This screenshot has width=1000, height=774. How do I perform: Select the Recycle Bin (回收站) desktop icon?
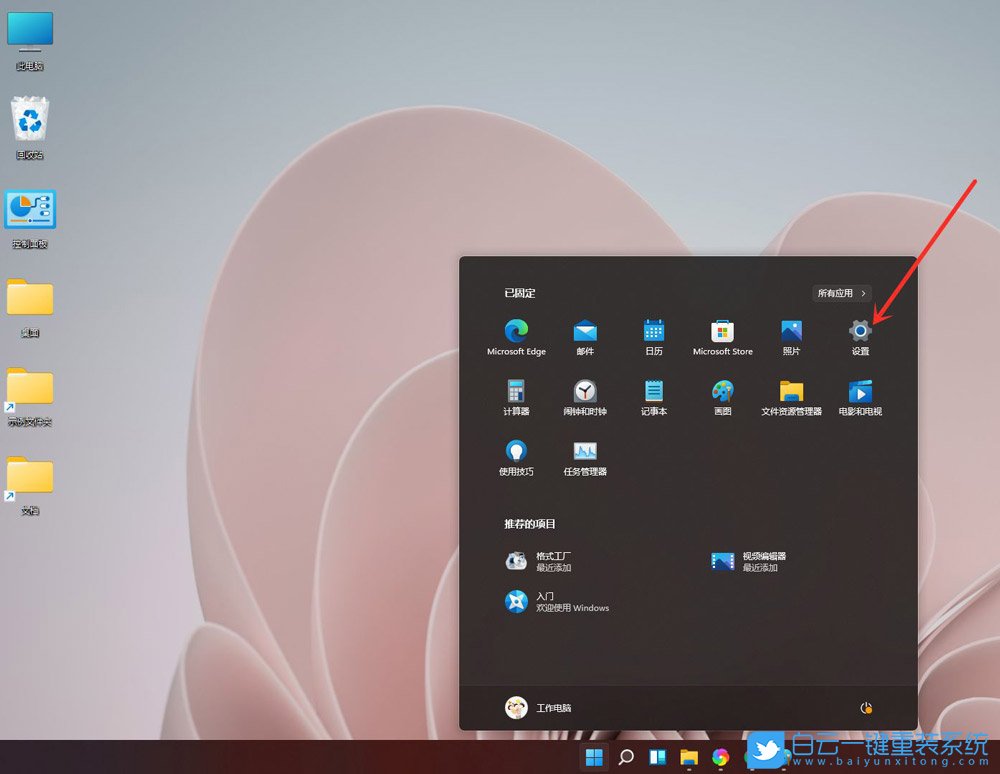[30, 127]
